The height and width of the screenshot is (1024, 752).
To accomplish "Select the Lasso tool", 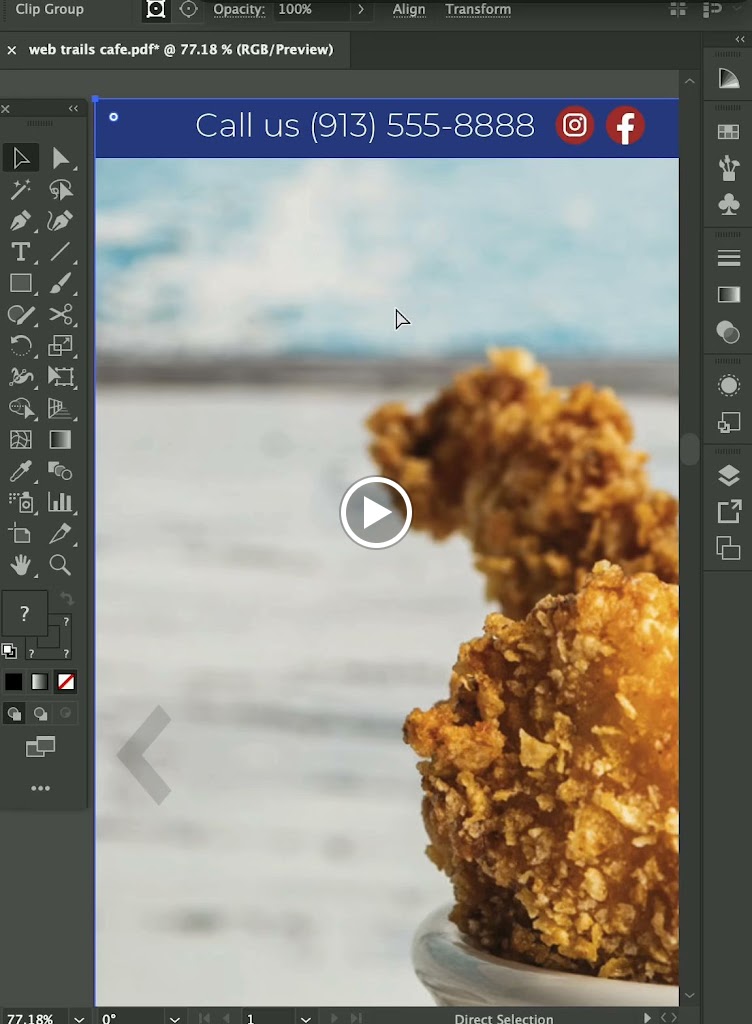I will click(61, 189).
